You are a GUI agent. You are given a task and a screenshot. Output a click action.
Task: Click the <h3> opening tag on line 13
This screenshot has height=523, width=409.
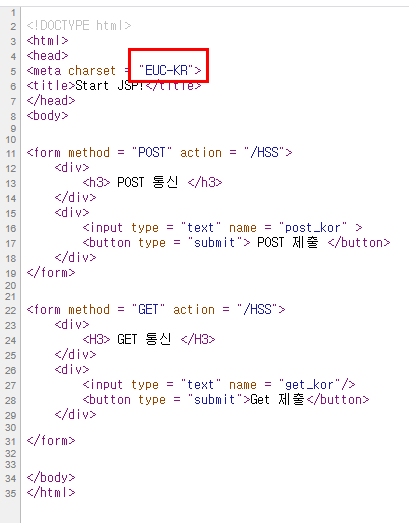coord(96,182)
